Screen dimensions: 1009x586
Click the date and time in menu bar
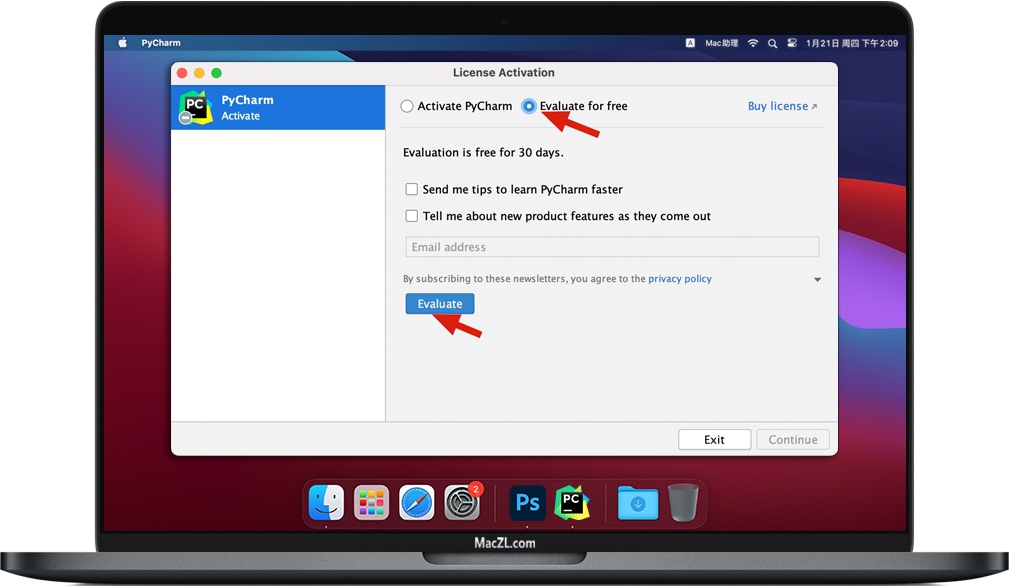tap(852, 43)
